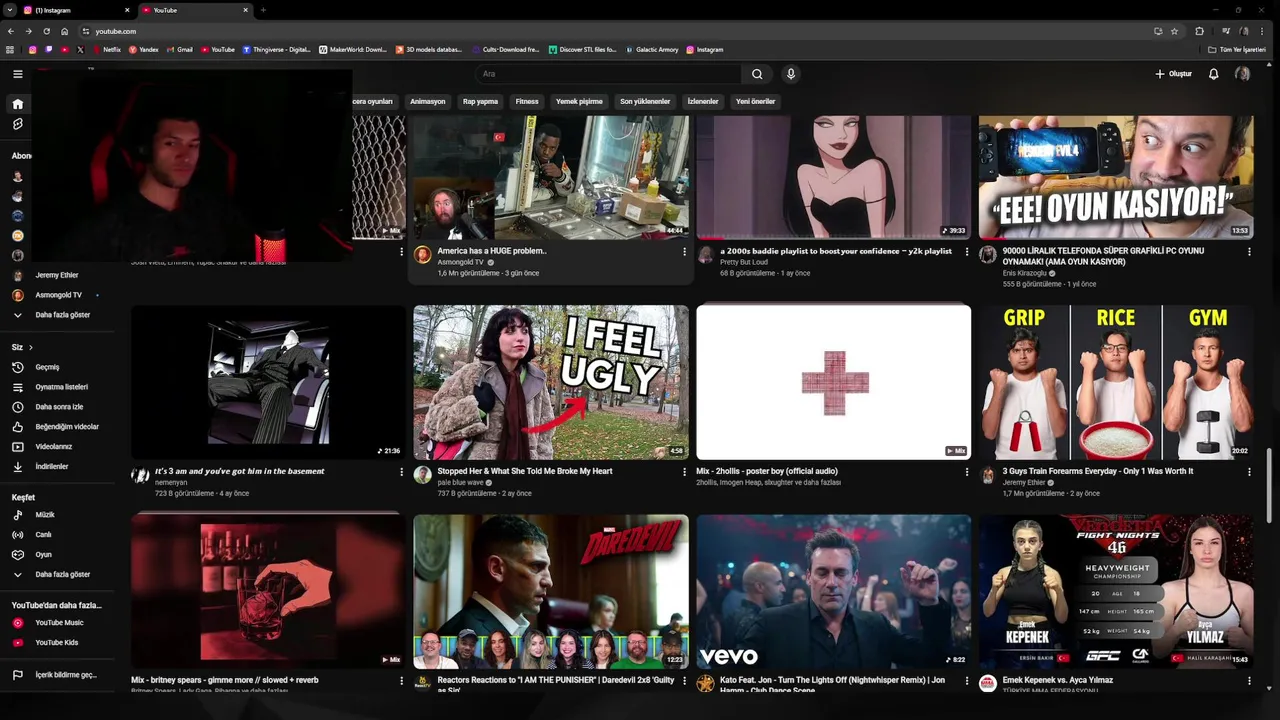Open the notifications bell
1280x720 pixels.
point(1213,74)
